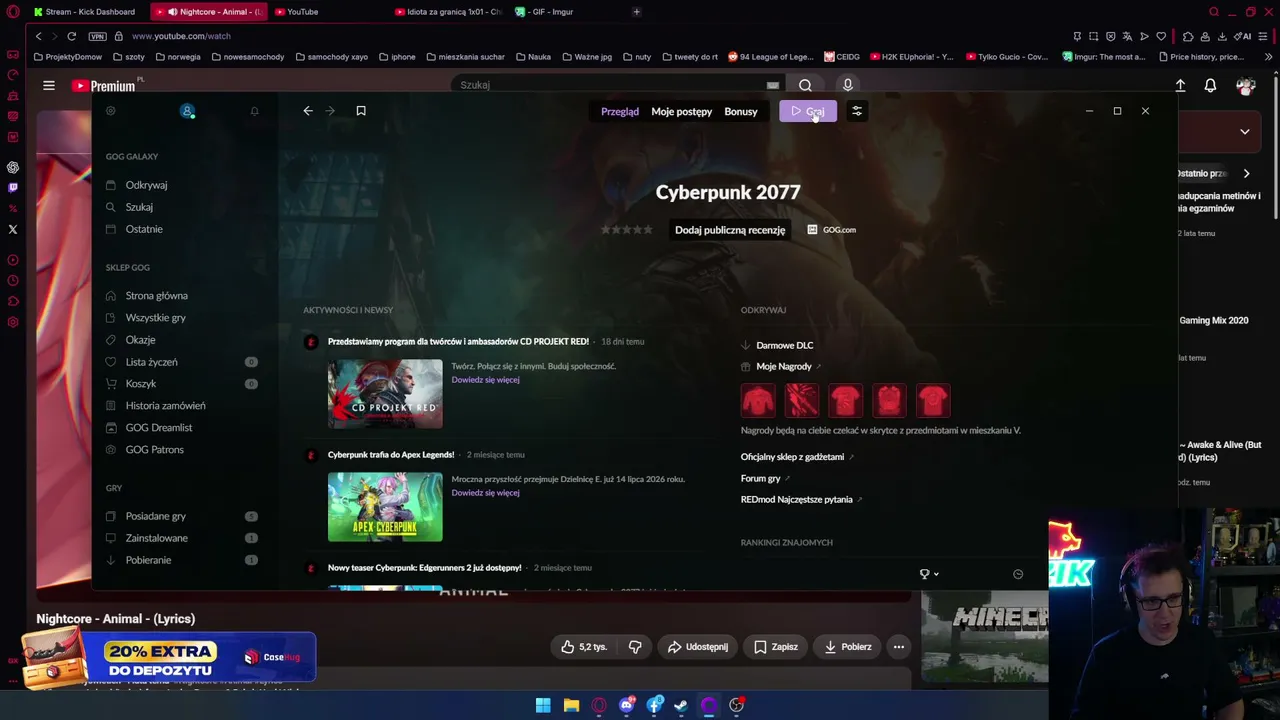Screen dimensions: 1280x720
Task: Reload the YouTube page
Action: pos(72,36)
